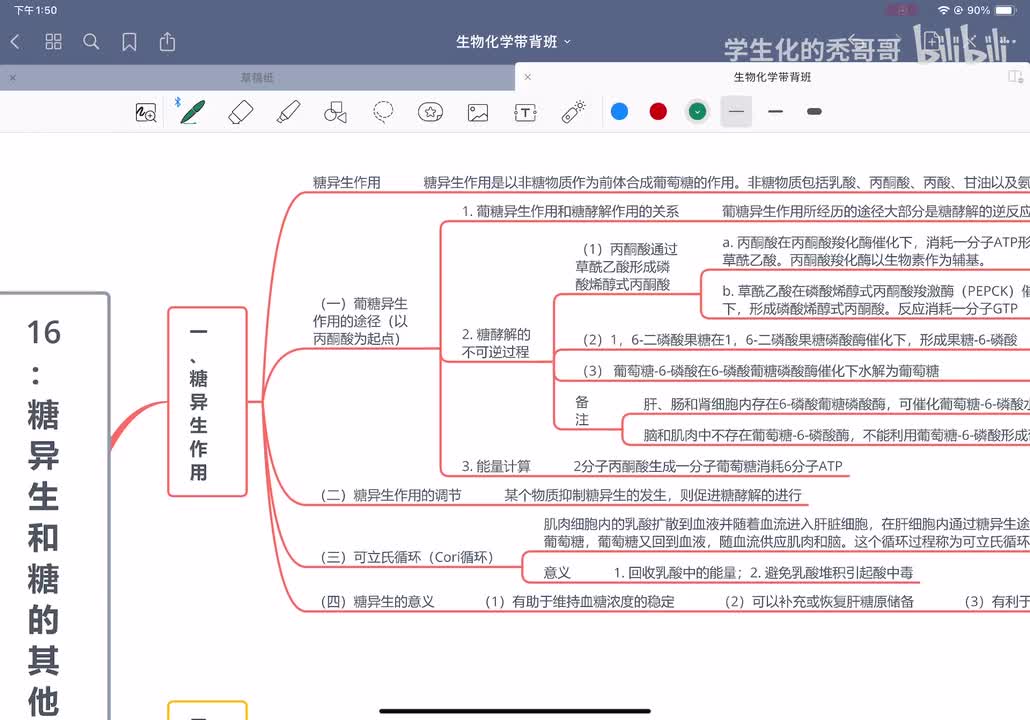The width and height of the screenshot is (1030, 720).
Task: Select the thinnest stroke width
Action: coord(736,112)
